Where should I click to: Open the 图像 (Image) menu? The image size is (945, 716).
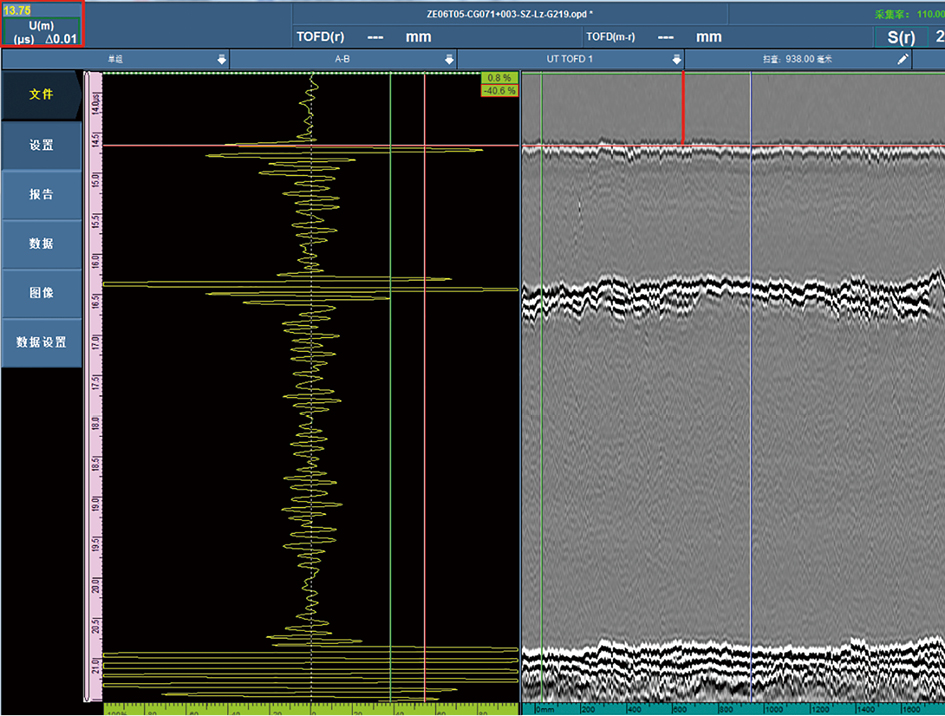click(x=41, y=293)
